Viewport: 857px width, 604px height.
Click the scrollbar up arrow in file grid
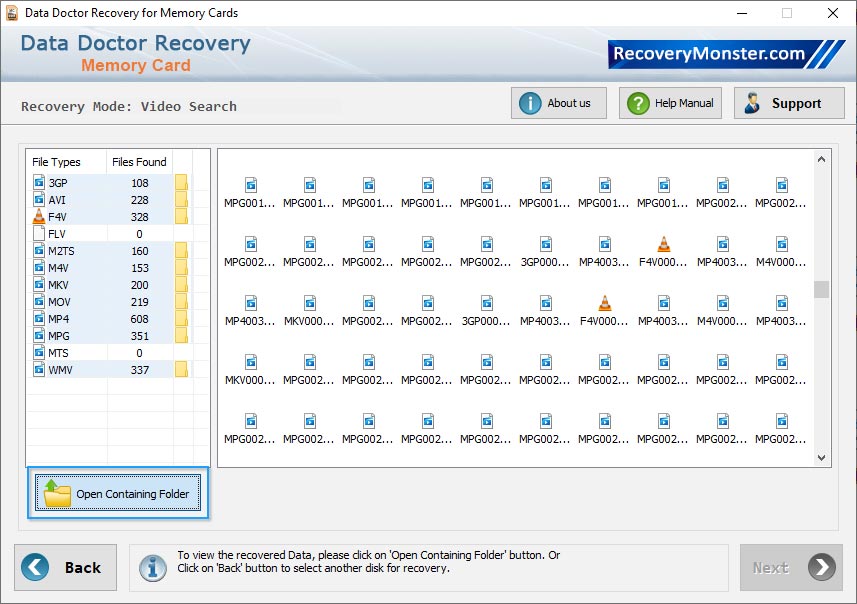click(822, 157)
